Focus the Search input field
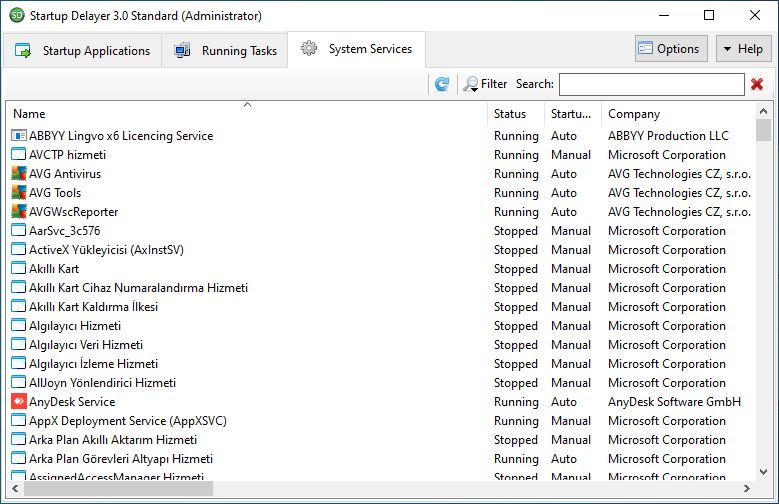 coord(651,84)
